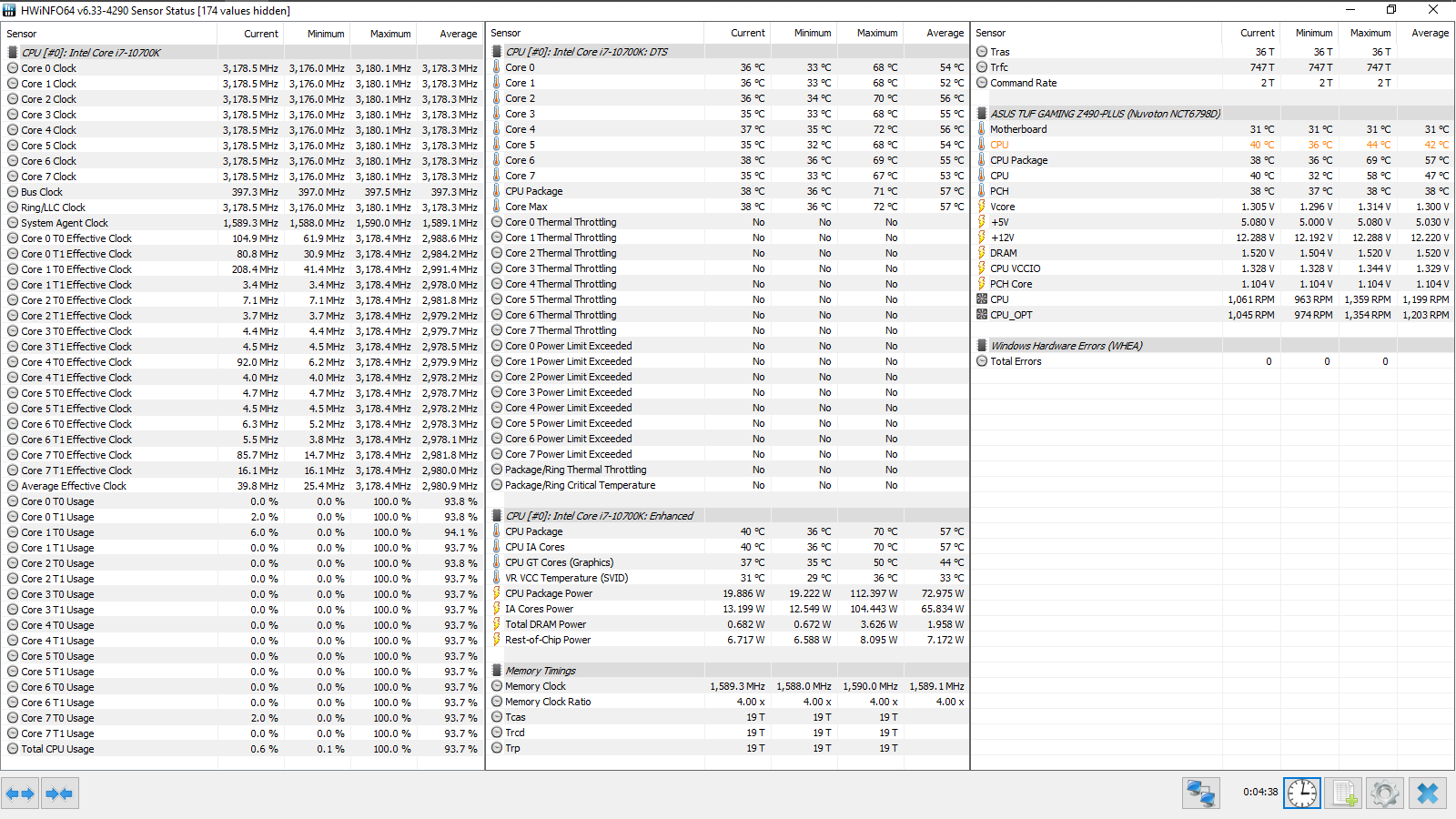Start logging with the sheet-plus icon
Viewport: 1456px width, 819px height.
tap(1344, 794)
